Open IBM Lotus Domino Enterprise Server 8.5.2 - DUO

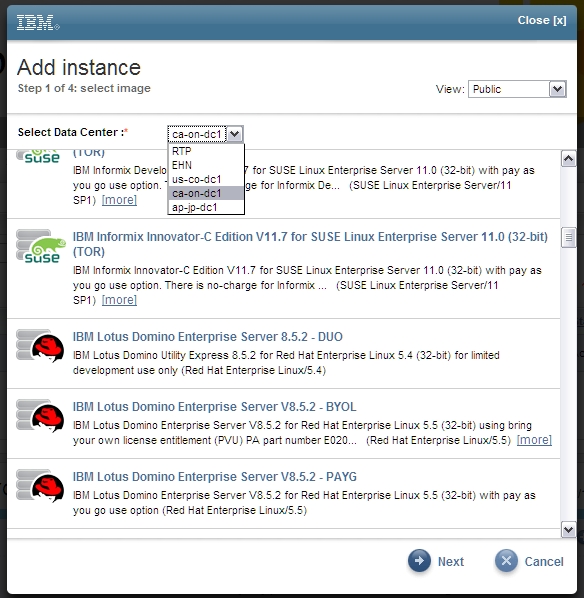(208, 337)
